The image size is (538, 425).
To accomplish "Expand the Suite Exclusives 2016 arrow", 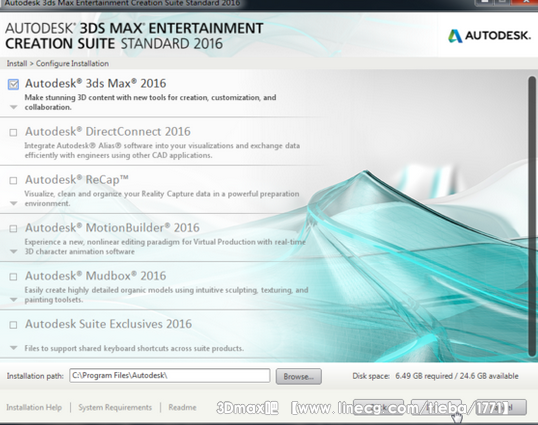I will click(14, 348).
